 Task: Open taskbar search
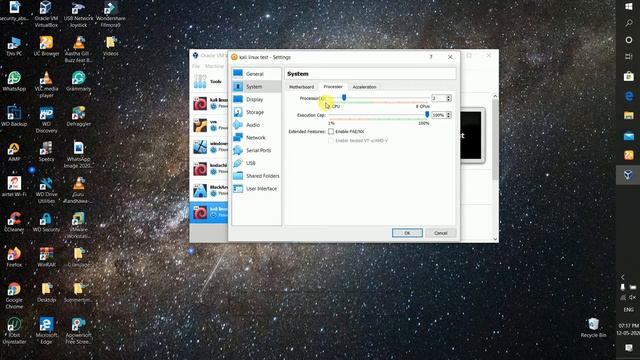(629, 24)
